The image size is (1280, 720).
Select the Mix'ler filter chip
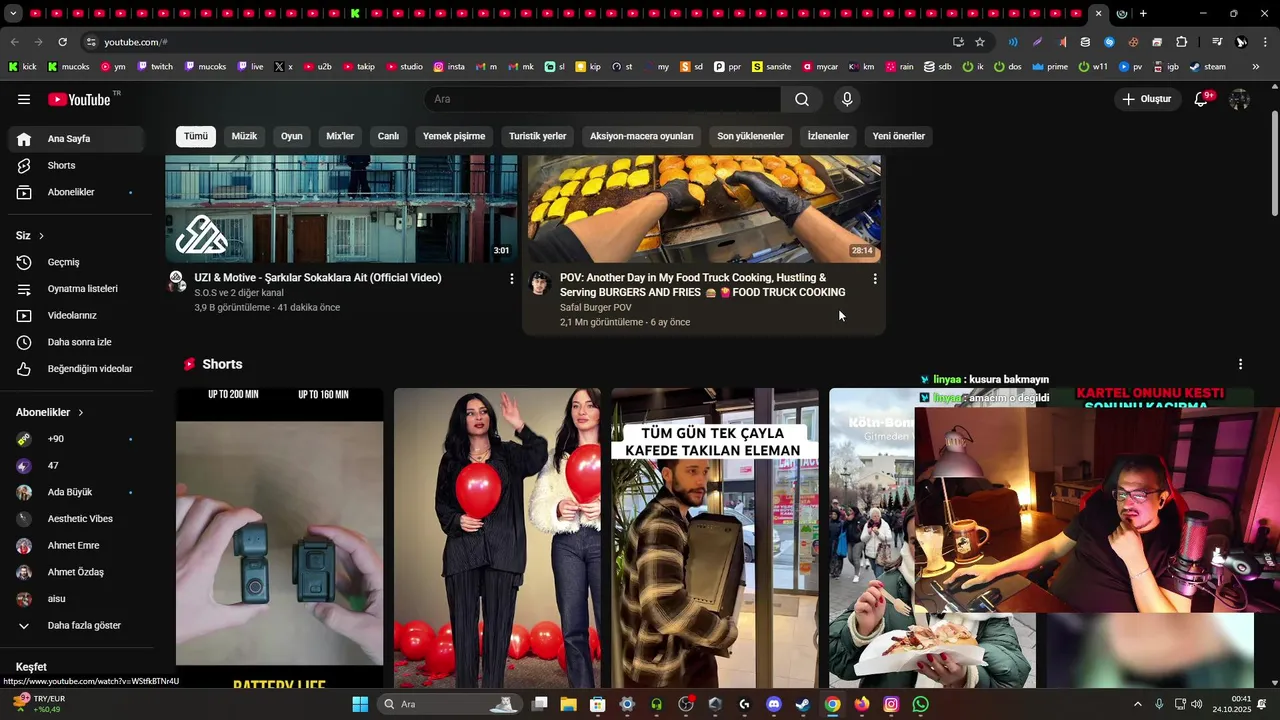pos(340,136)
